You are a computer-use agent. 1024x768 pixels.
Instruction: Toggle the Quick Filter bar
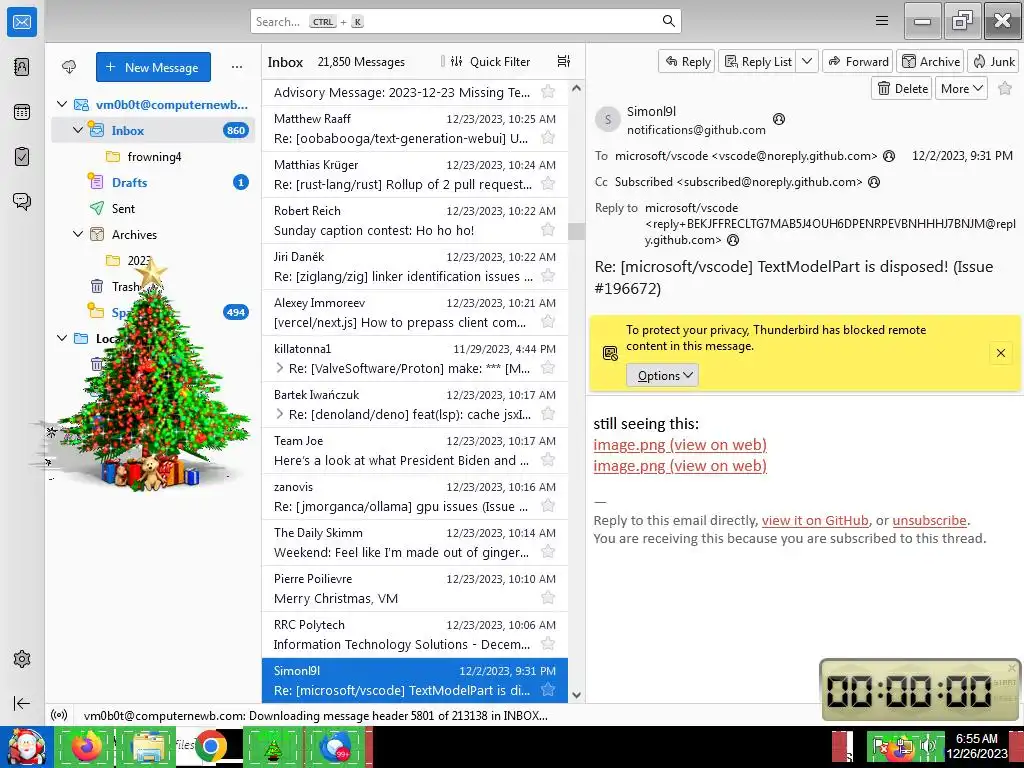490,61
